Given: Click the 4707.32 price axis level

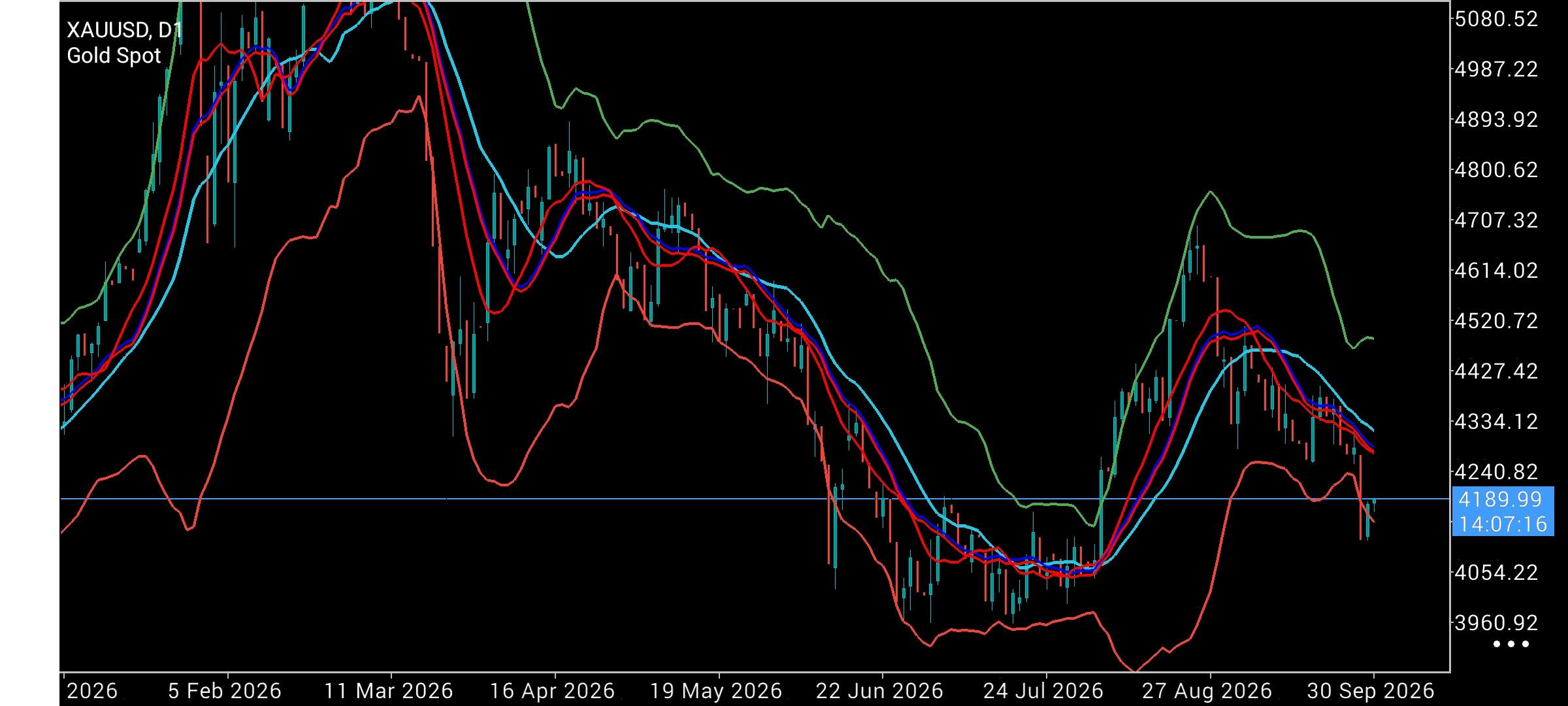Looking at the screenshot, I should pos(1496,220).
